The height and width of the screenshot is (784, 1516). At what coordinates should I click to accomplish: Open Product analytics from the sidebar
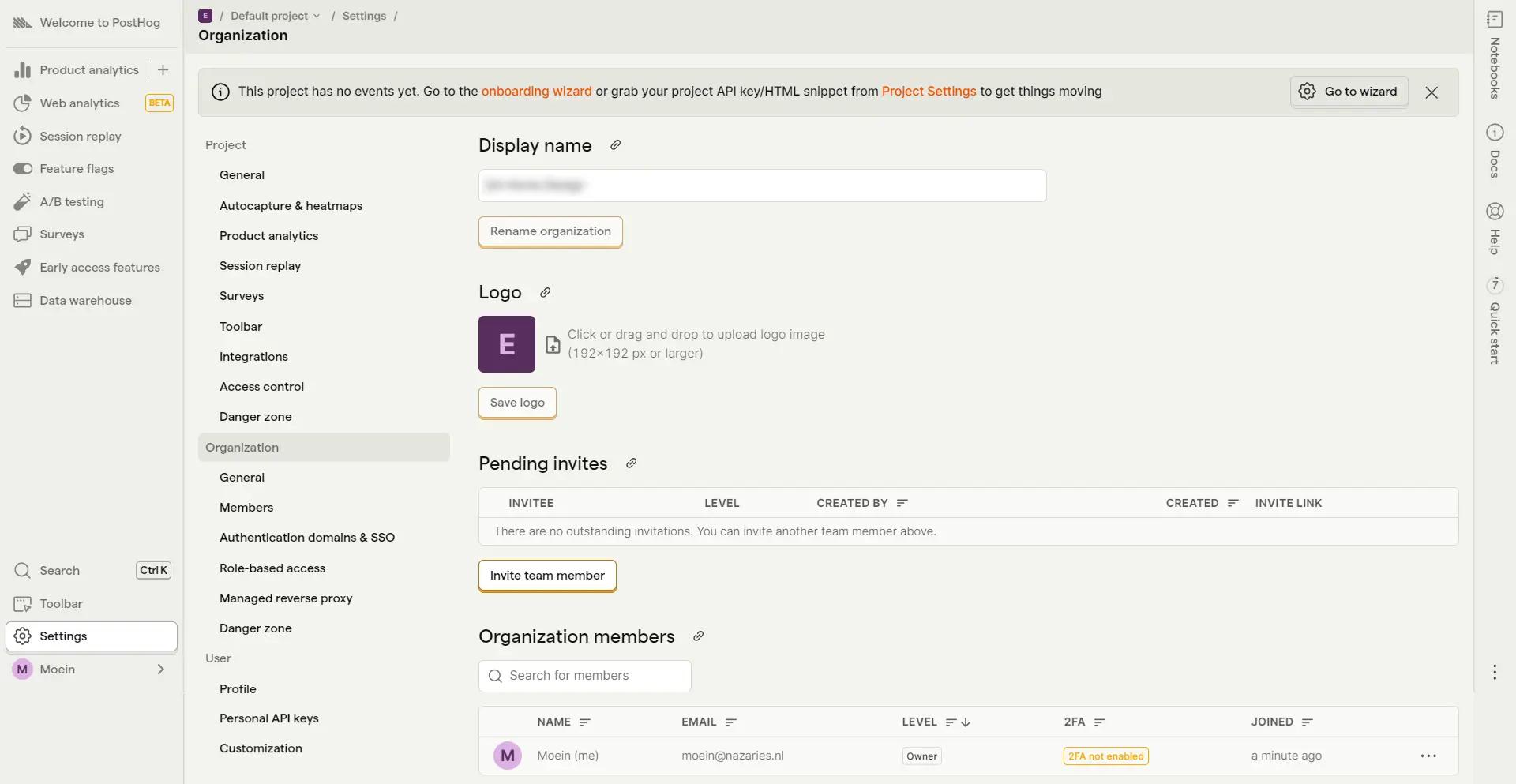pyautogui.click(x=77, y=70)
